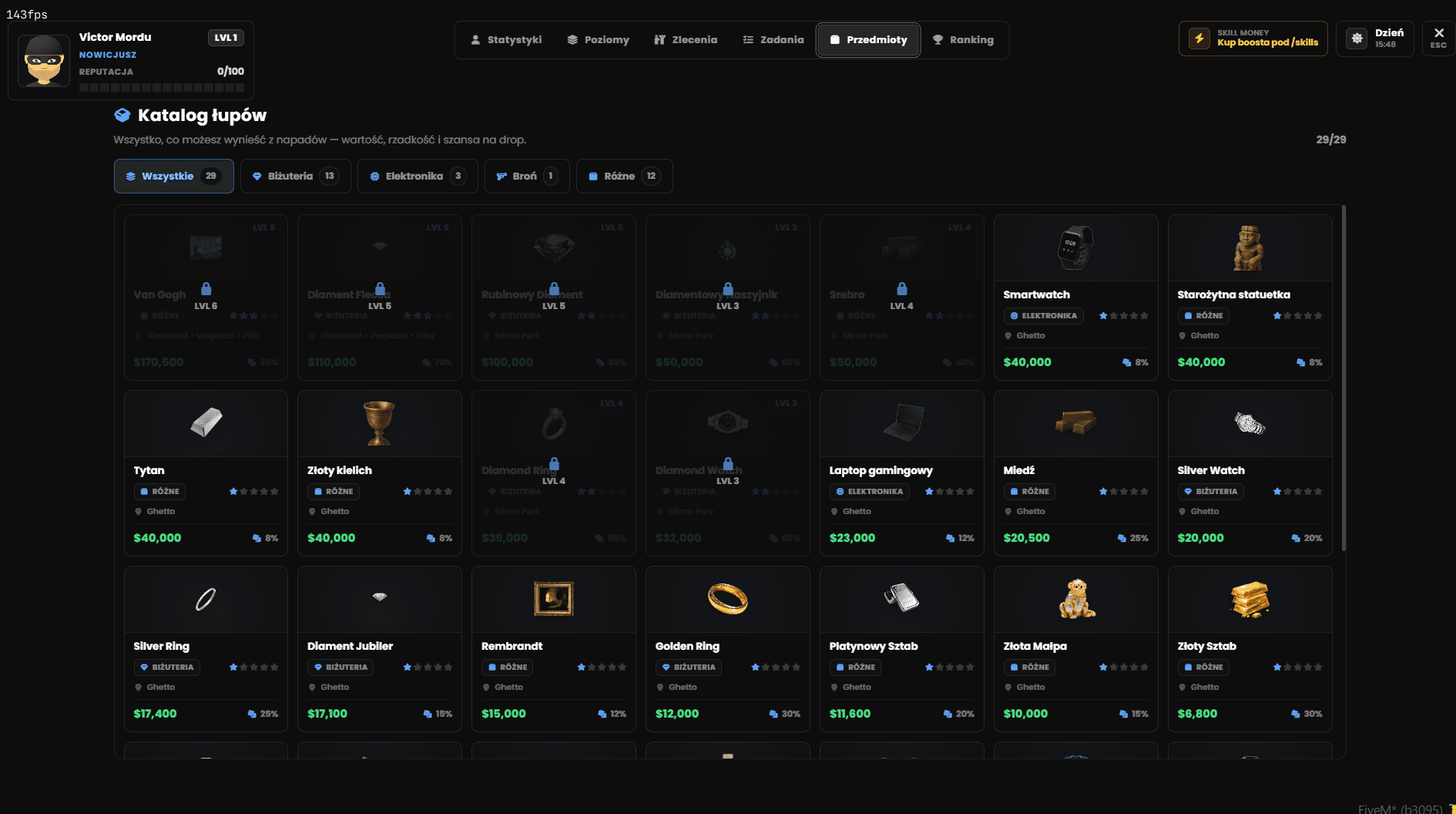
Task: Click the Rembrandt $15,000 price
Action: point(504,714)
